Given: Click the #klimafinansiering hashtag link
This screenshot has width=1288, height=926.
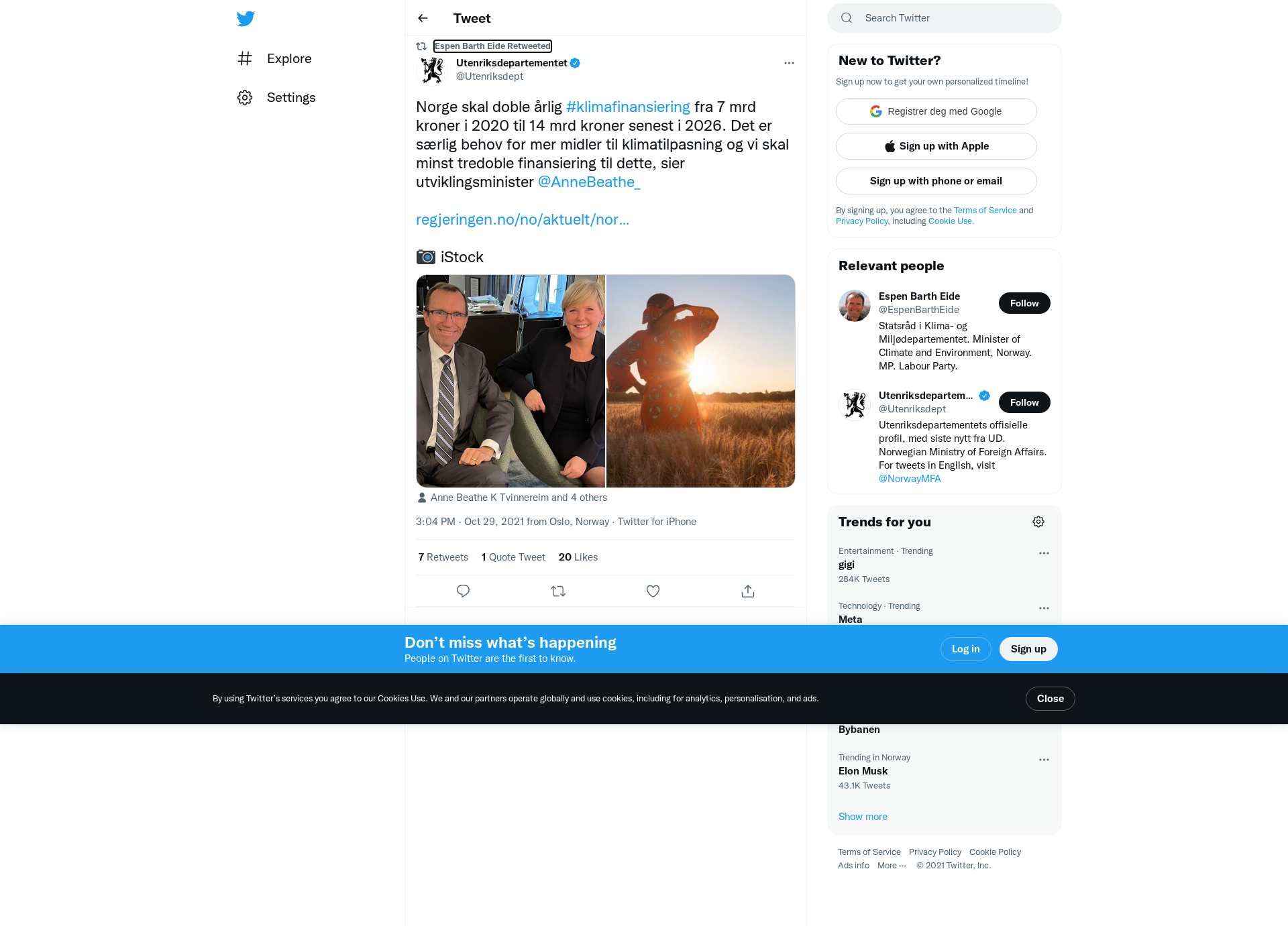Looking at the screenshot, I should (628, 107).
